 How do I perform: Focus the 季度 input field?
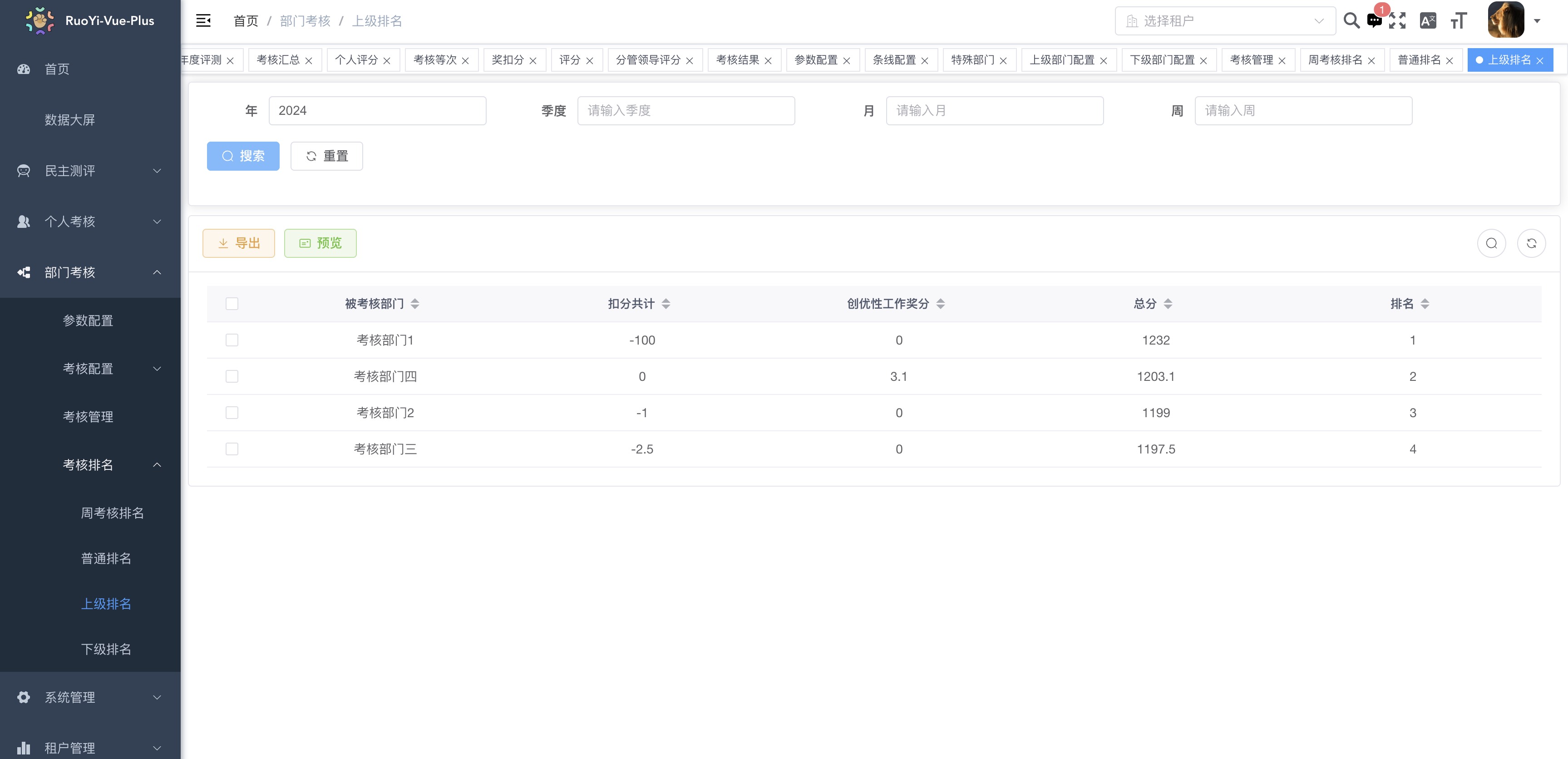coord(686,111)
